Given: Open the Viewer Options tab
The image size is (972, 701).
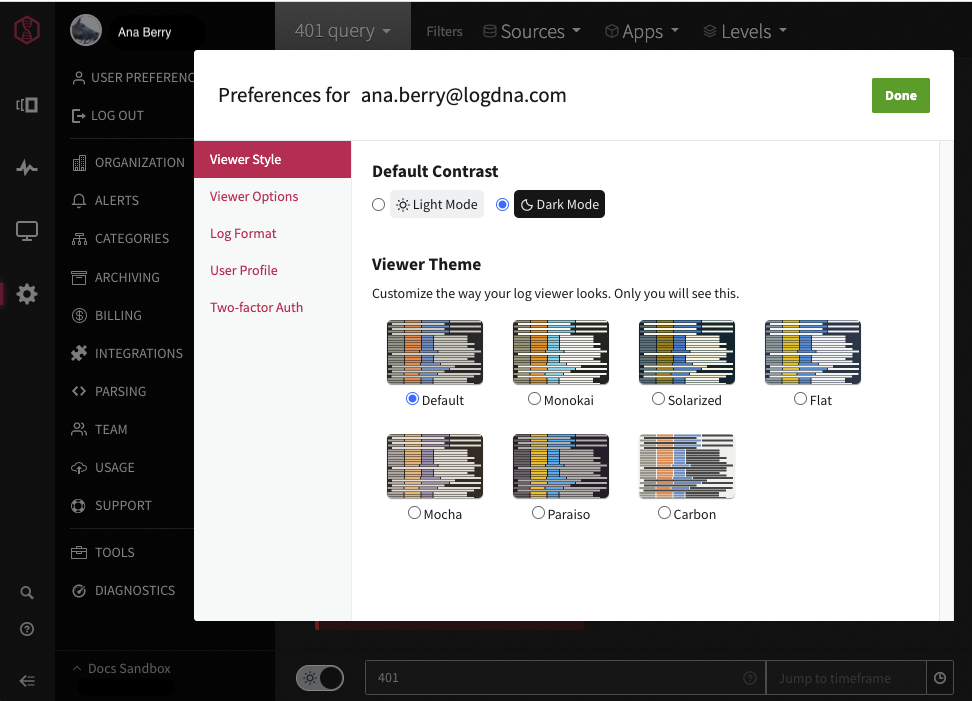Looking at the screenshot, I should pos(273,196).
